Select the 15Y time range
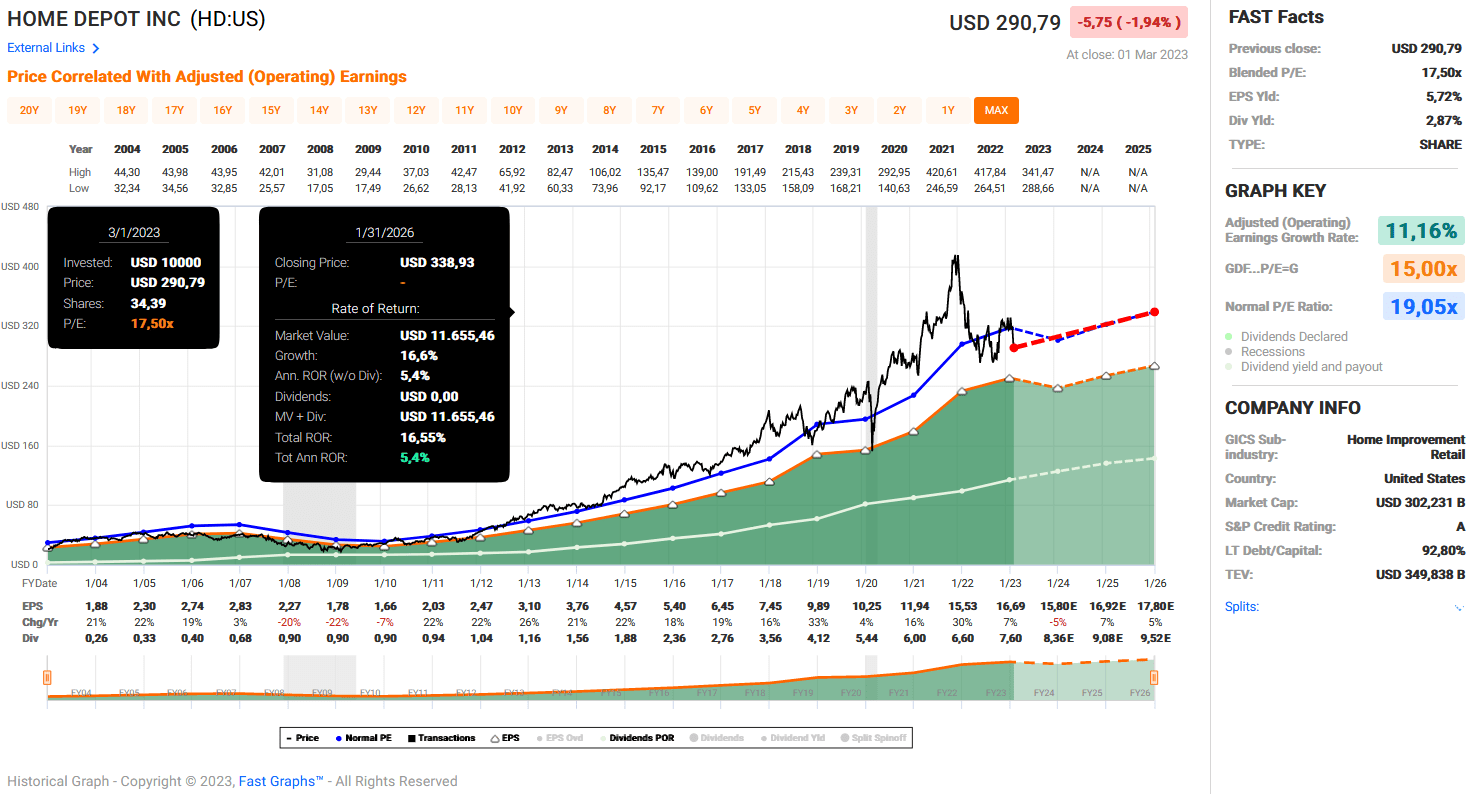This screenshot has height=794, width=1473. click(x=271, y=110)
